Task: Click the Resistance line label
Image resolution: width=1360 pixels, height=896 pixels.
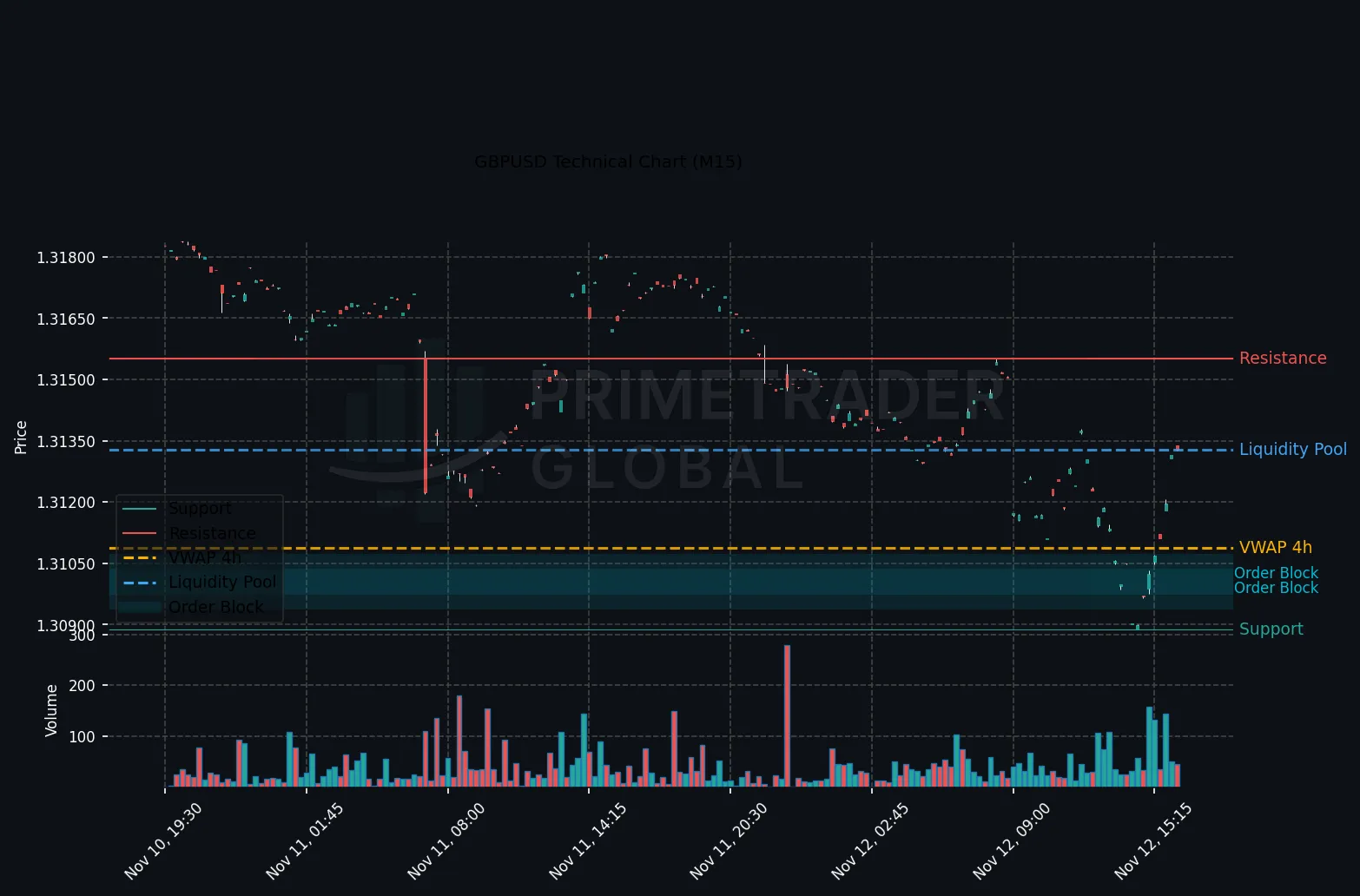Action: pyautogui.click(x=1283, y=359)
